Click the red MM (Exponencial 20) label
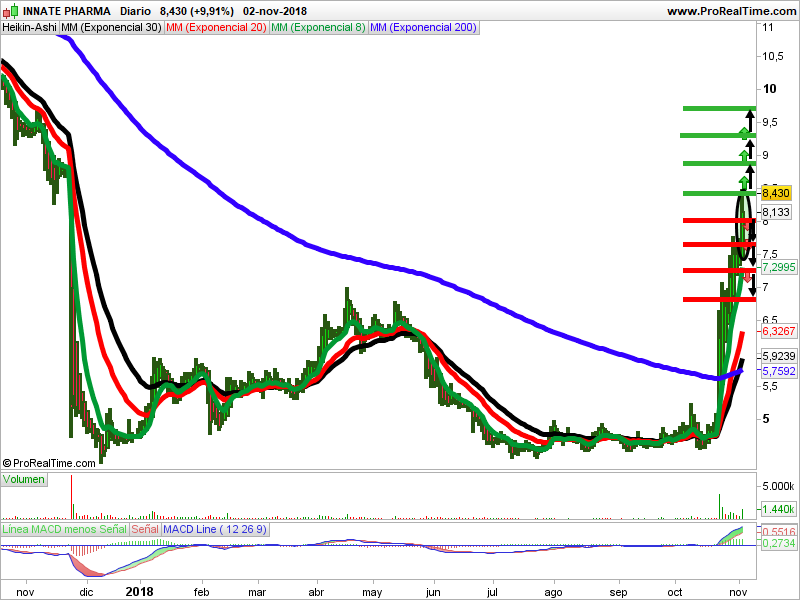 pos(216,28)
